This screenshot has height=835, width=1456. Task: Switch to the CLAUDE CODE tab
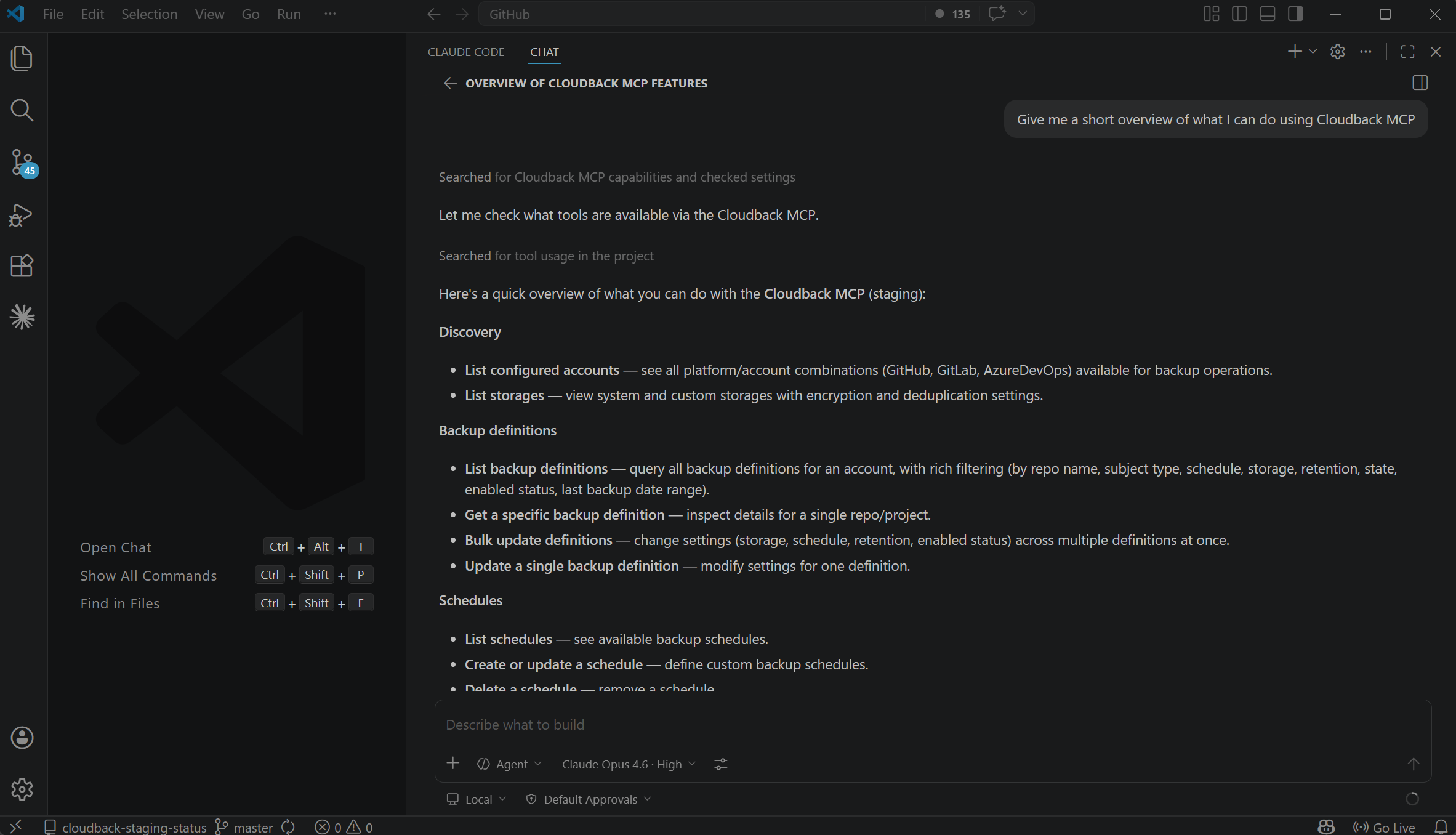[466, 52]
